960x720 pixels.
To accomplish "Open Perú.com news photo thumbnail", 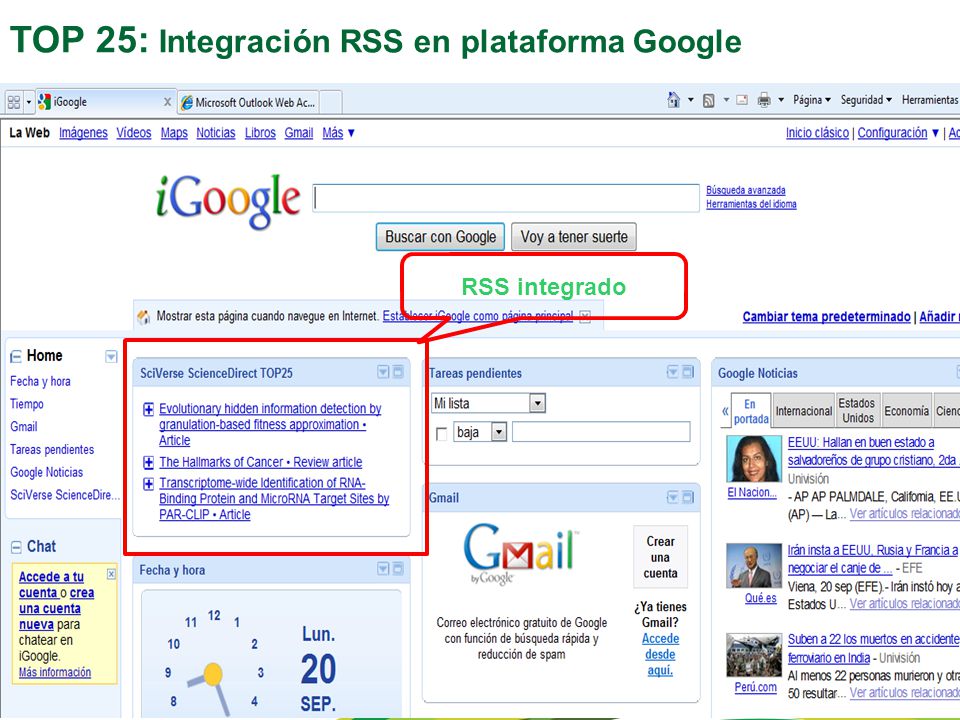I will point(754,655).
